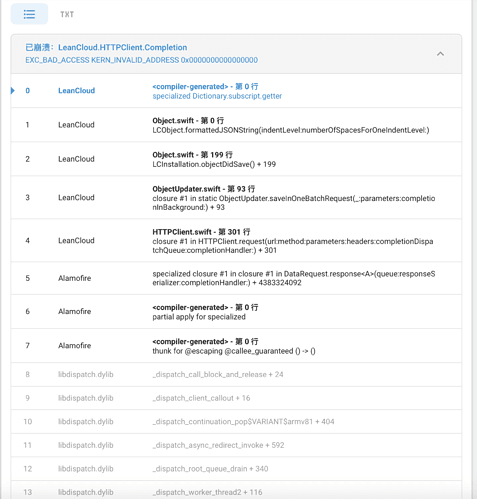Select 'specialized Dictionary.subscript.getter' frame text
The image size is (477, 499).
pos(217,96)
